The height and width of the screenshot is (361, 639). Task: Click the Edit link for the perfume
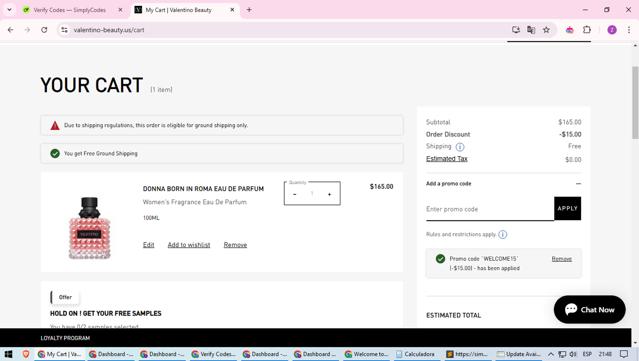pos(148,245)
